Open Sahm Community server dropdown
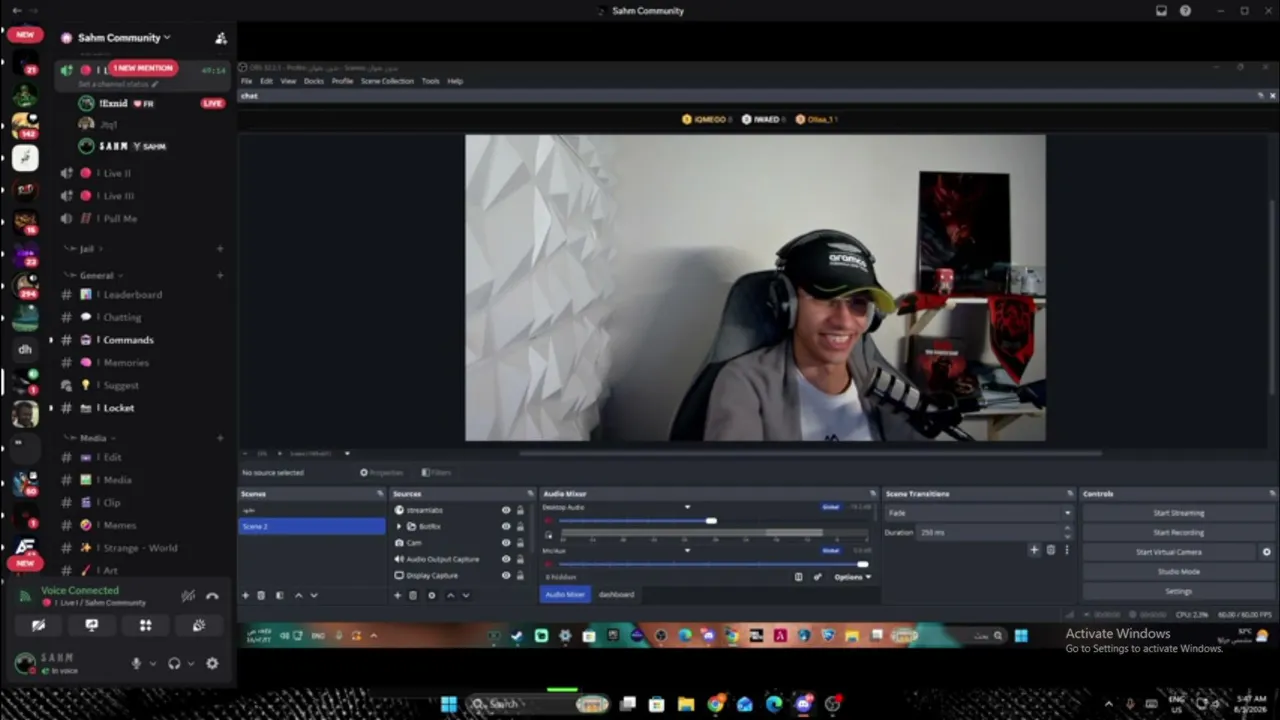Viewport: 1280px width, 720px height. [124, 38]
